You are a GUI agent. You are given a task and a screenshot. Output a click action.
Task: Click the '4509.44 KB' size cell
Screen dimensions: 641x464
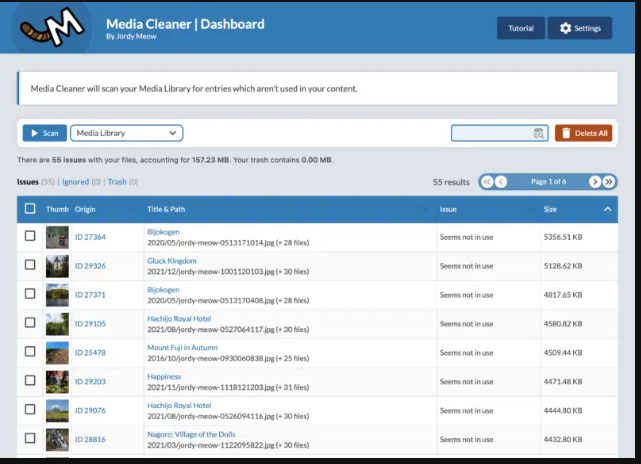click(563, 353)
